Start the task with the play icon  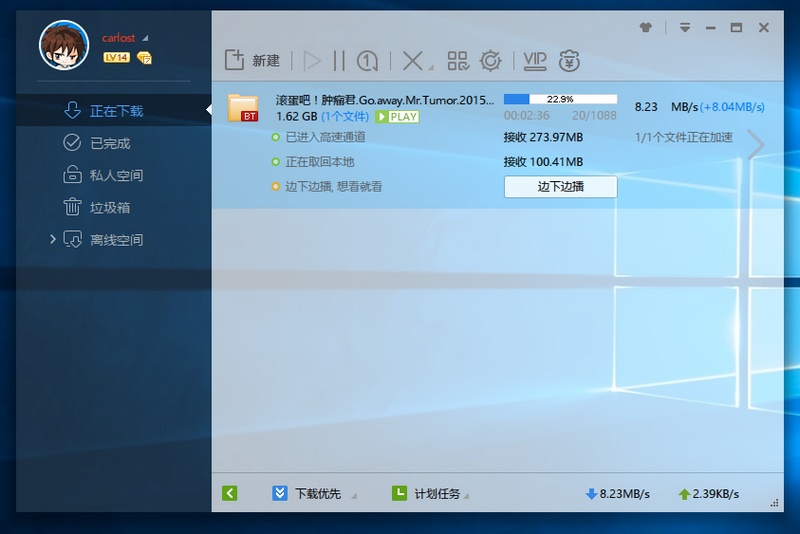click(x=312, y=61)
